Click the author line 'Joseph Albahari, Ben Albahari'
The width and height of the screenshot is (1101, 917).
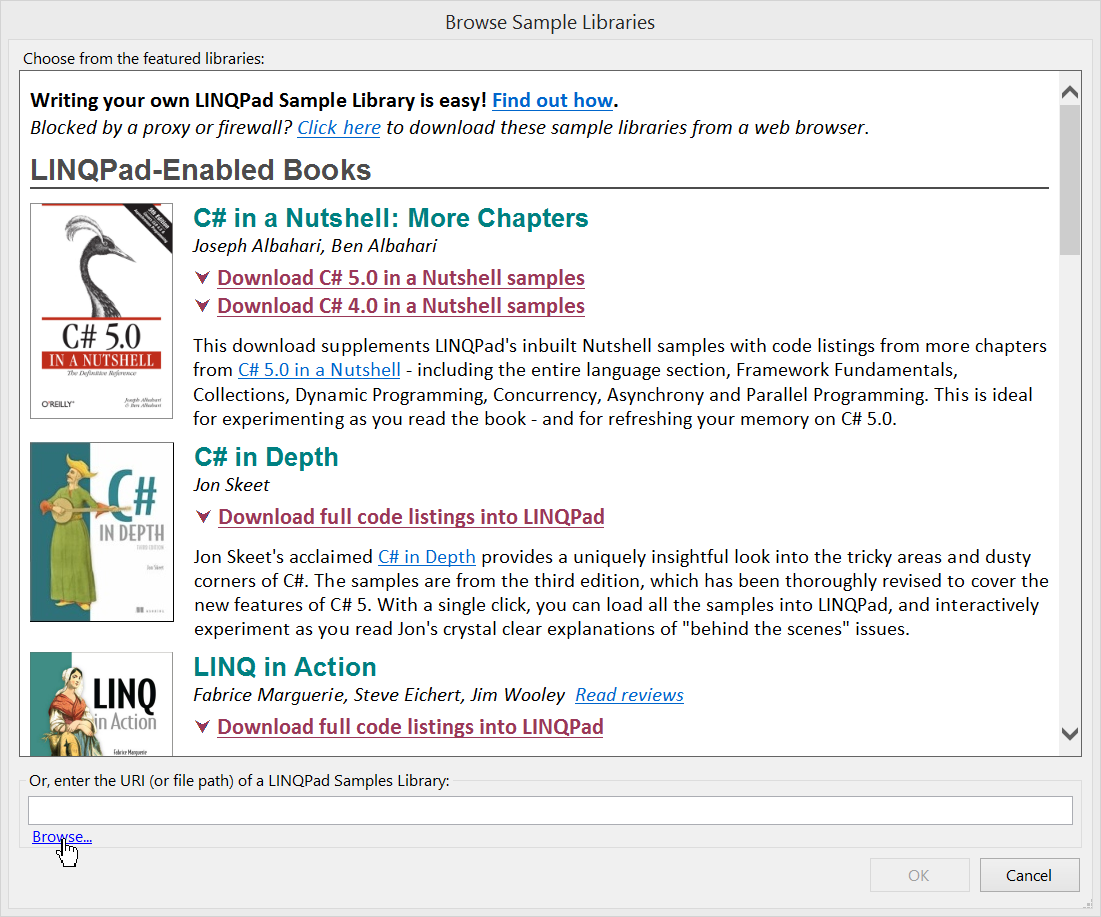click(x=315, y=246)
